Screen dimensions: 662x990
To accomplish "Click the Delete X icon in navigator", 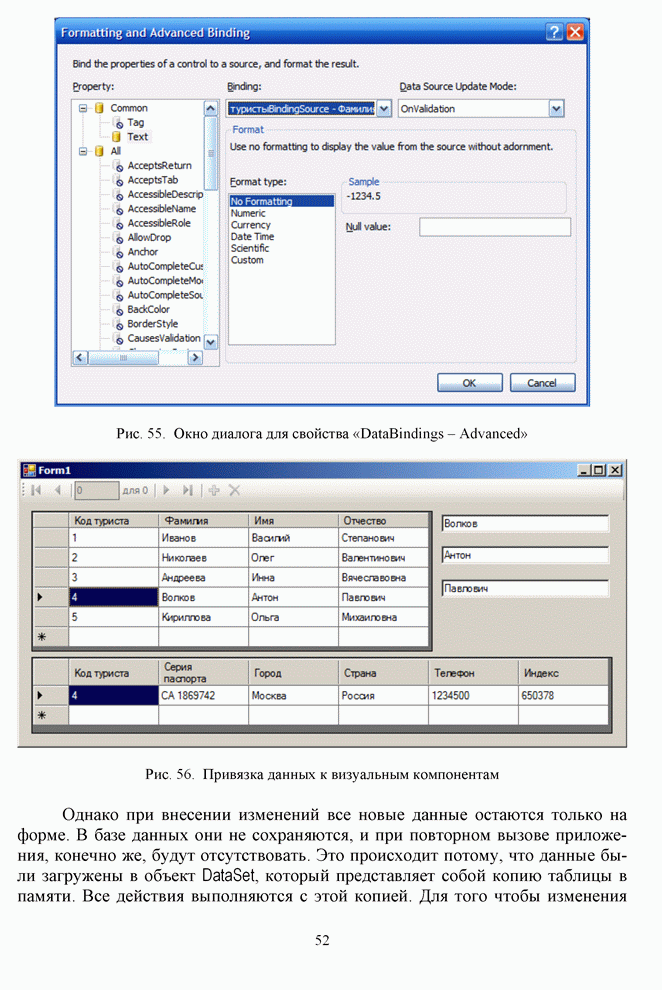I will pyautogui.click(x=234, y=490).
